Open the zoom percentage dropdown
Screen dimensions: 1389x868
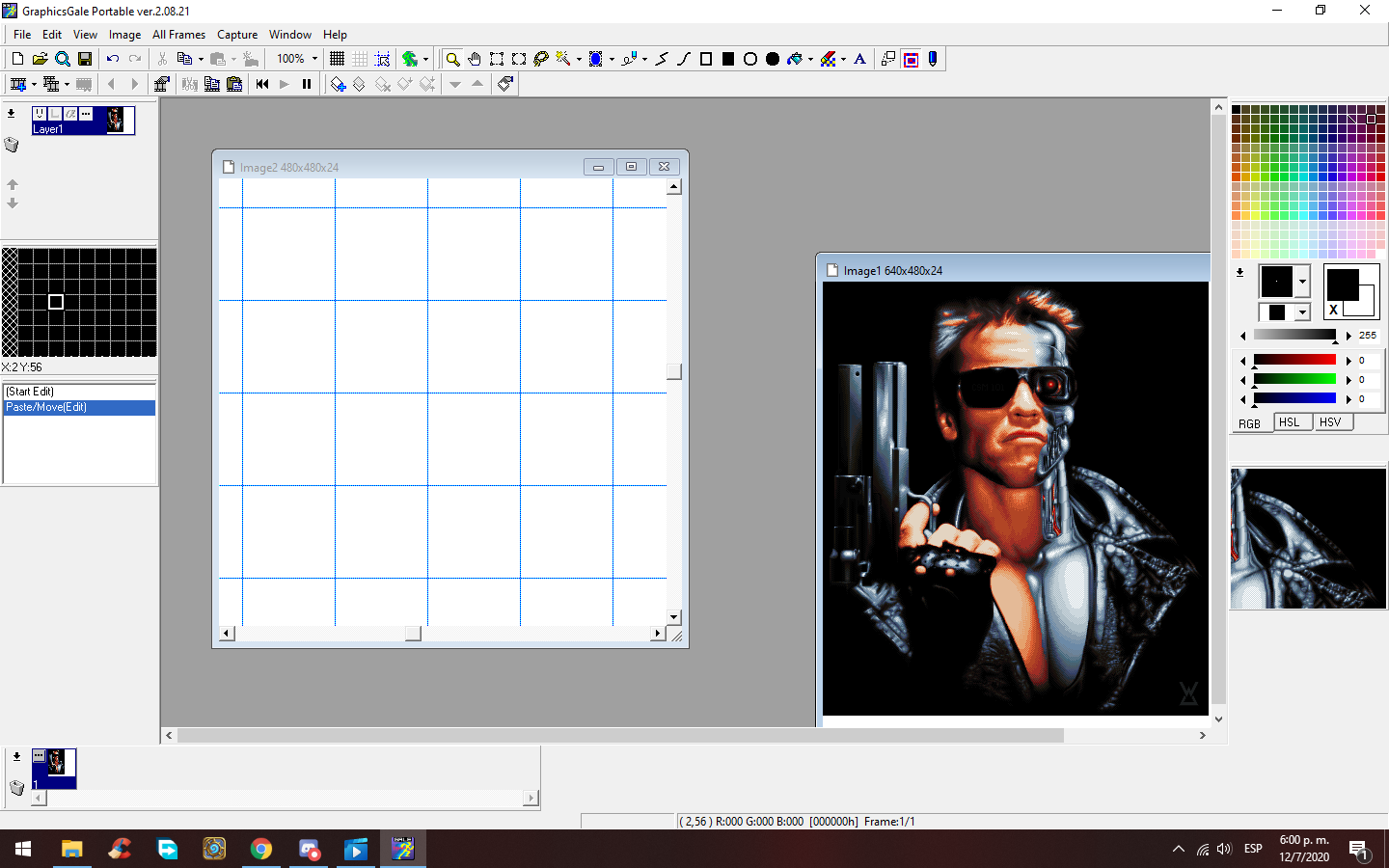click(x=314, y=59)
